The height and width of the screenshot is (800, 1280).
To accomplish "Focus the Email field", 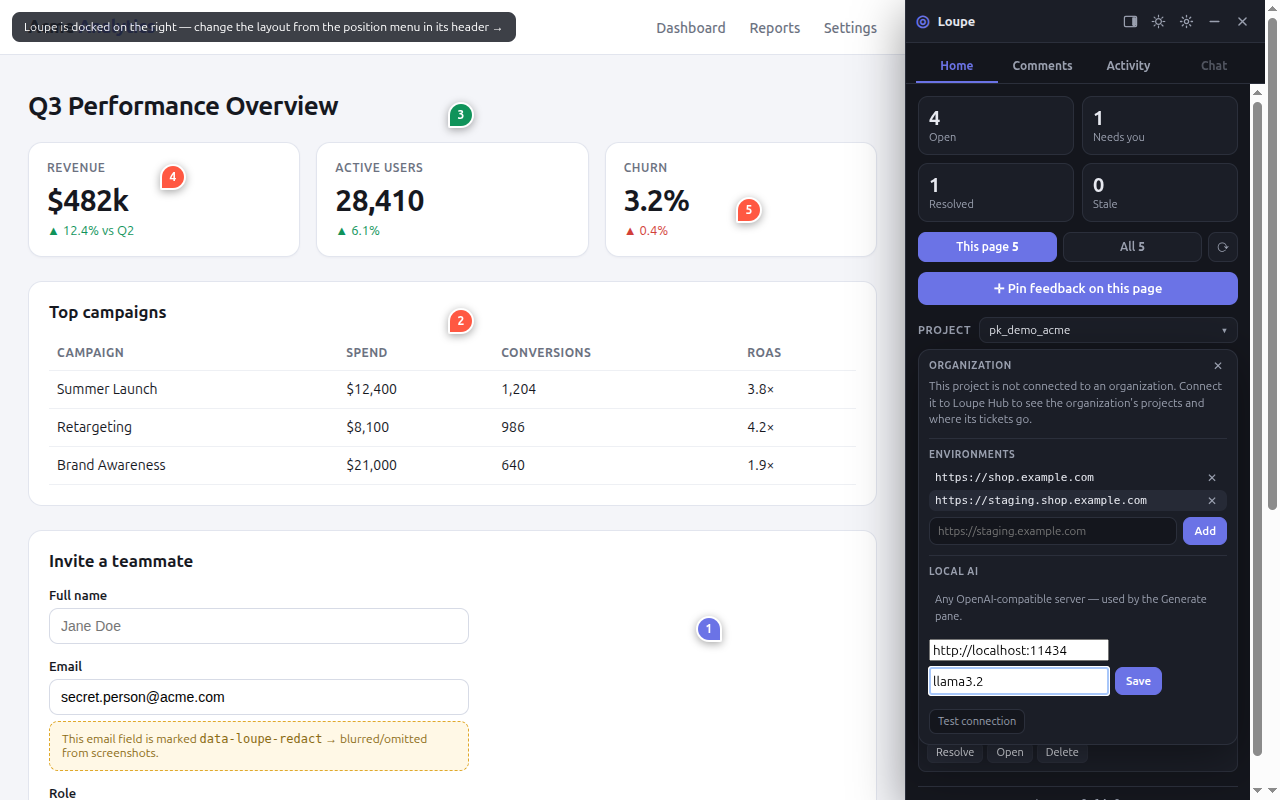I will tap(259, 697).
